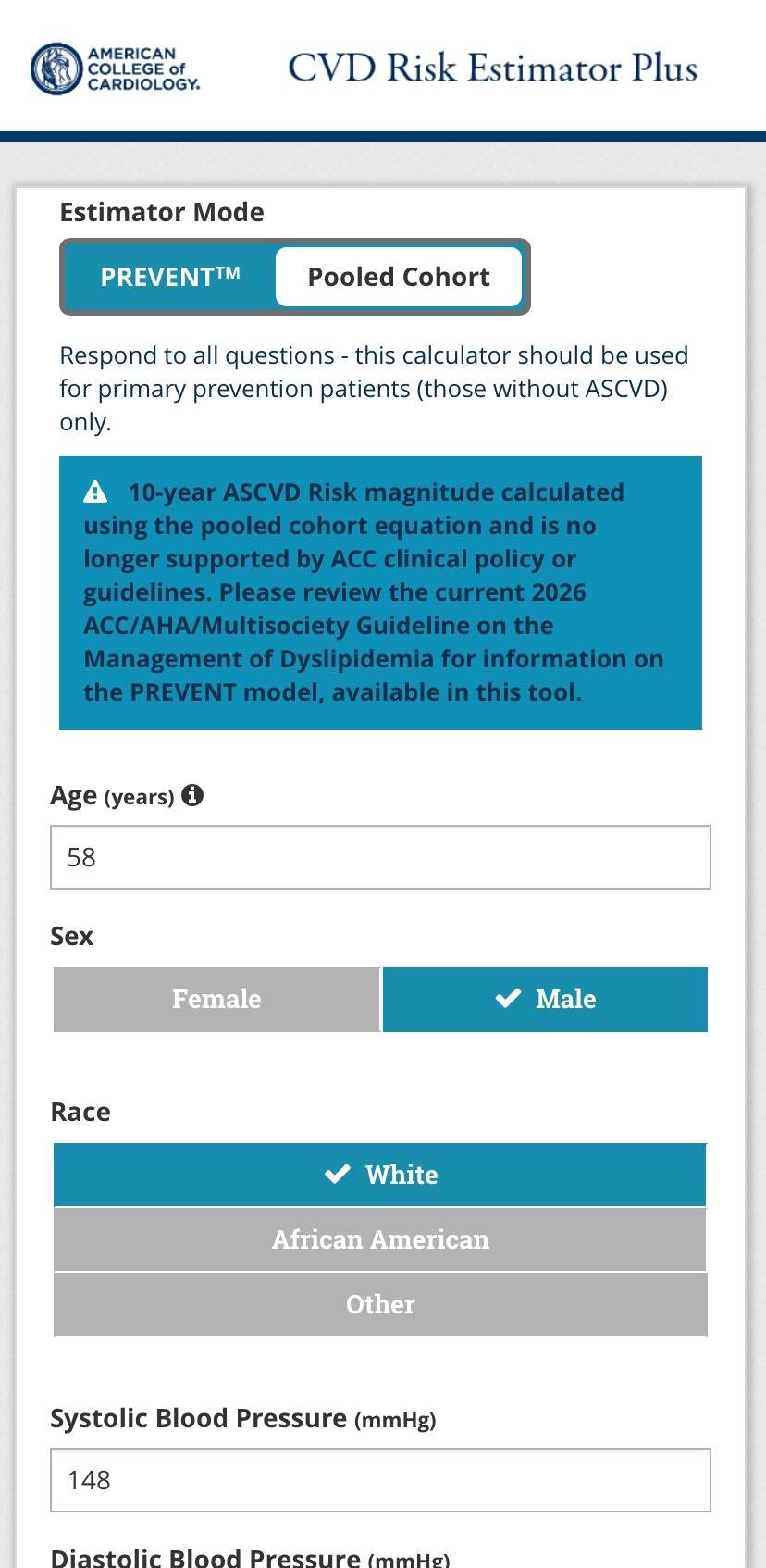Select the PREVENT estimator mode
The width and height of the screenshot is (766, 1568).
pyautogui.click(x=171, y=276)
